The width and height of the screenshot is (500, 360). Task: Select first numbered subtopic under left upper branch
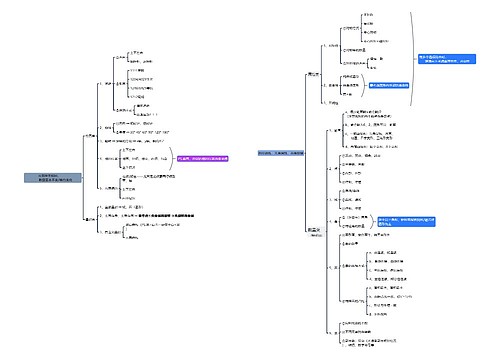click(x=105, y=84)
